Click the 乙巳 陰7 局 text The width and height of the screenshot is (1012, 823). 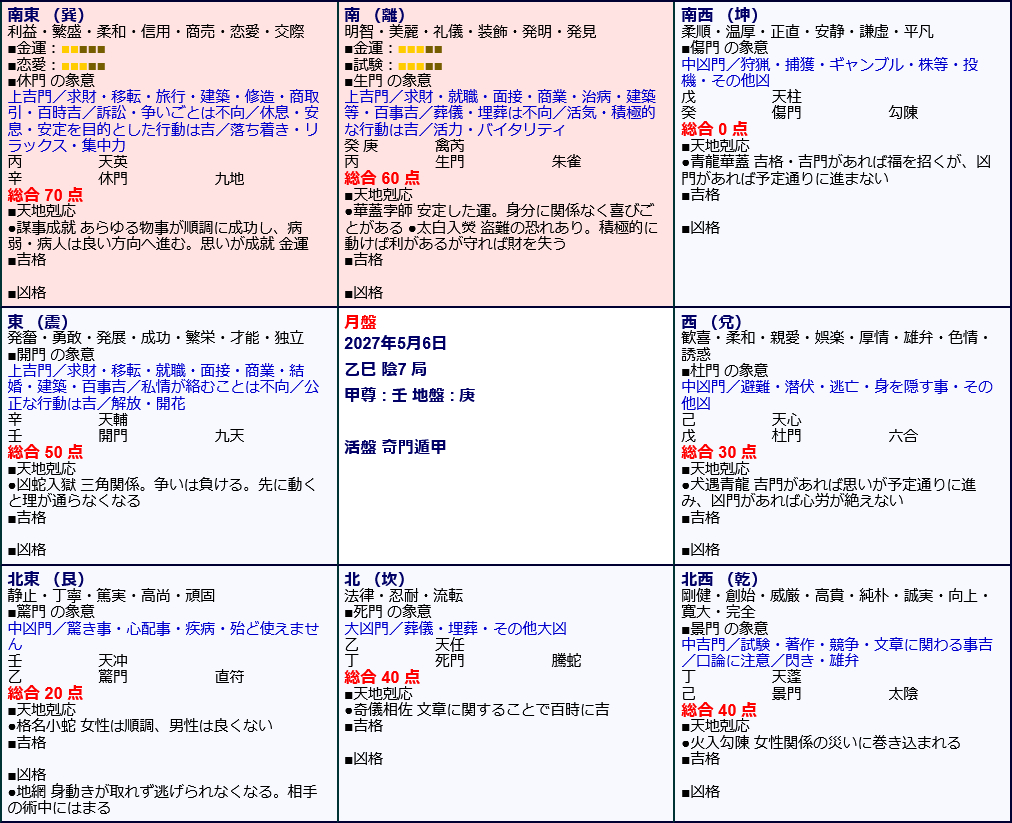(385, 369)
